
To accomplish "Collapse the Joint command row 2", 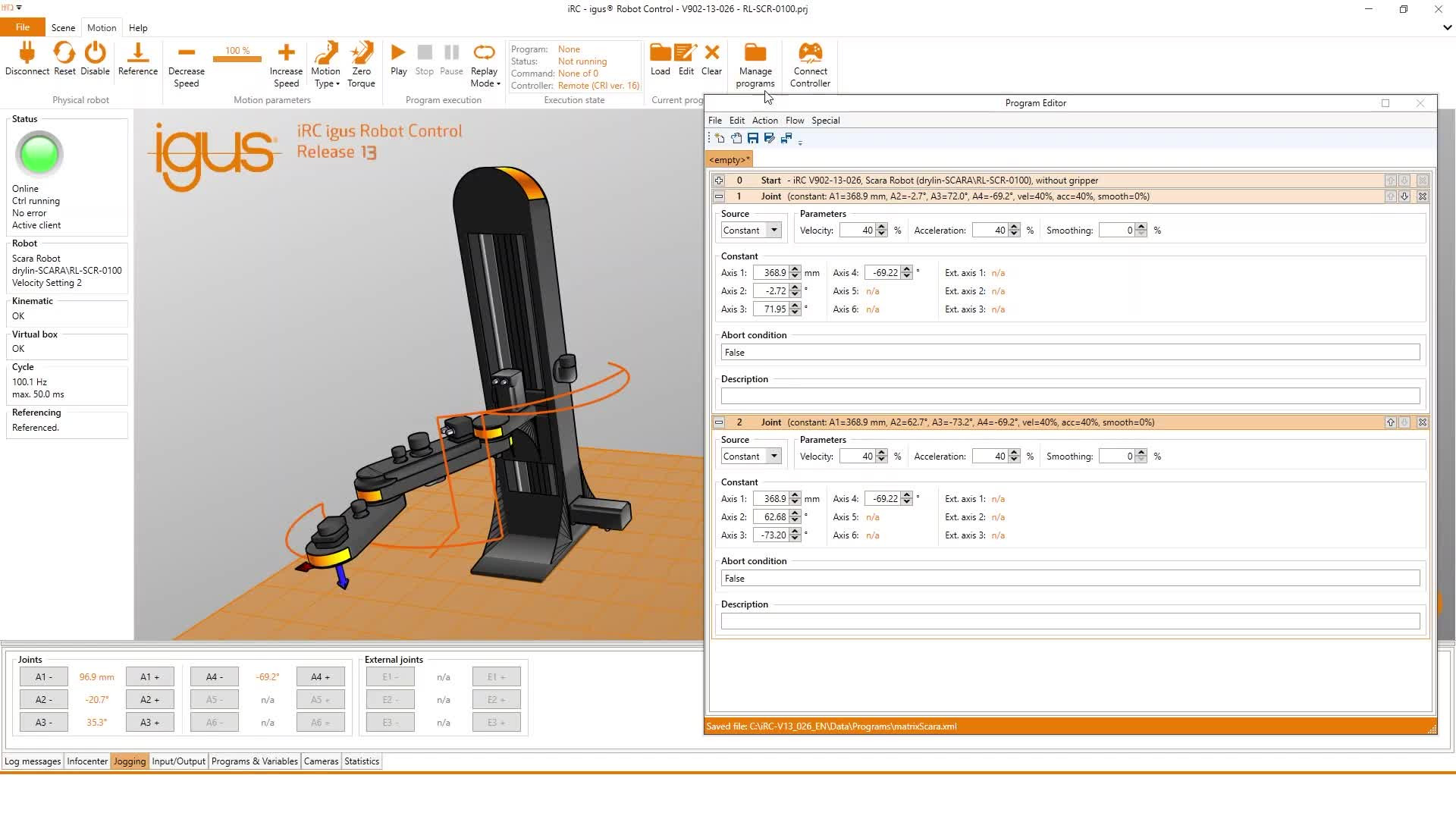I will point(719,422).
